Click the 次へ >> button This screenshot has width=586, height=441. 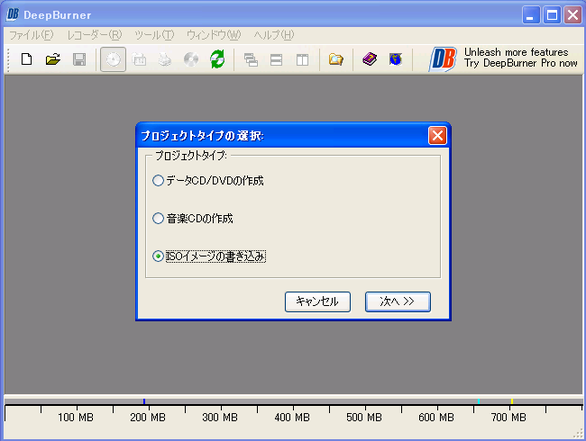pos(397,301)
